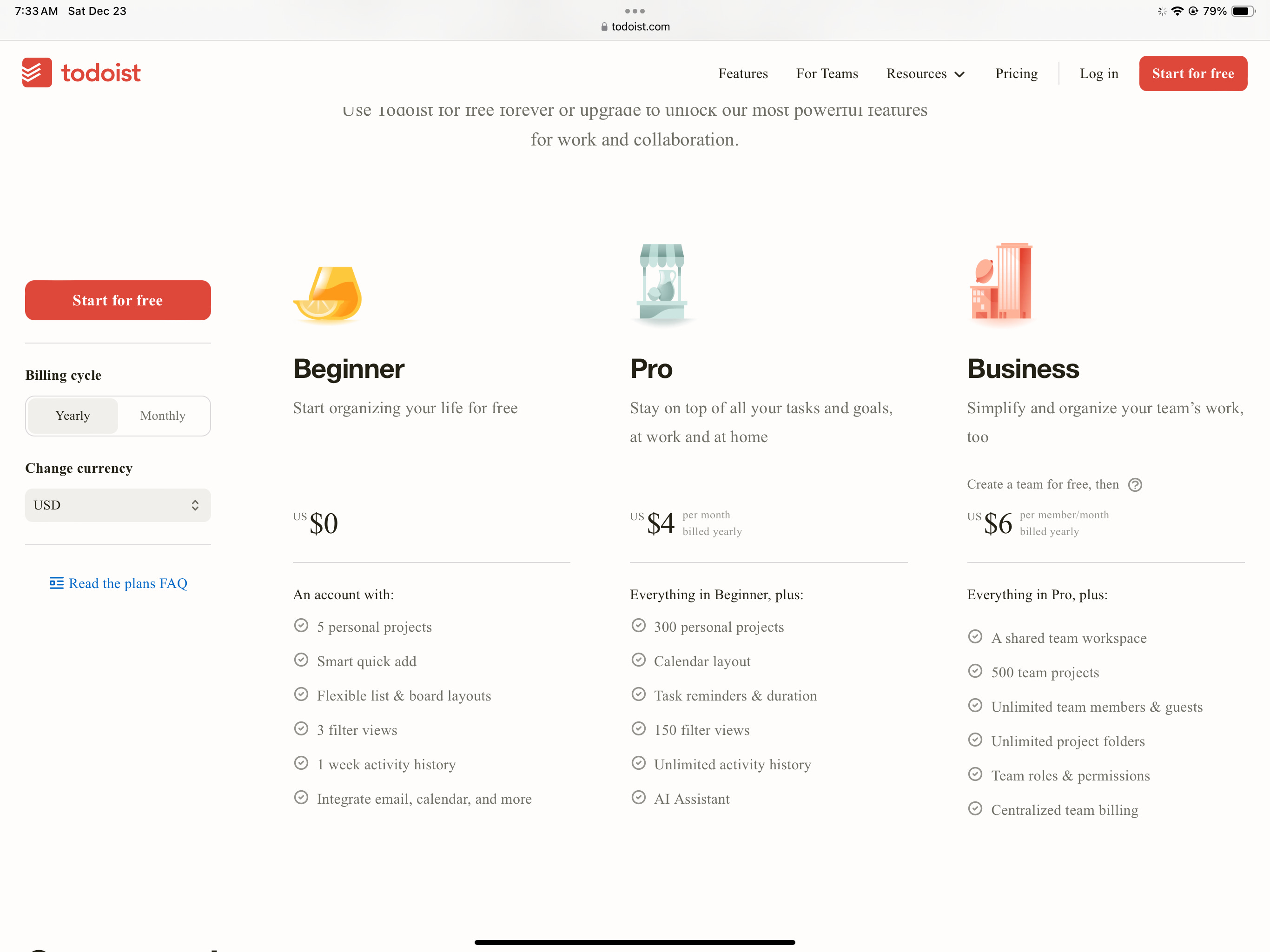Click the checkmark icon next to 'Smart quick add'
The width and height of the screenshot is (1270, 952).
point(301,660)
